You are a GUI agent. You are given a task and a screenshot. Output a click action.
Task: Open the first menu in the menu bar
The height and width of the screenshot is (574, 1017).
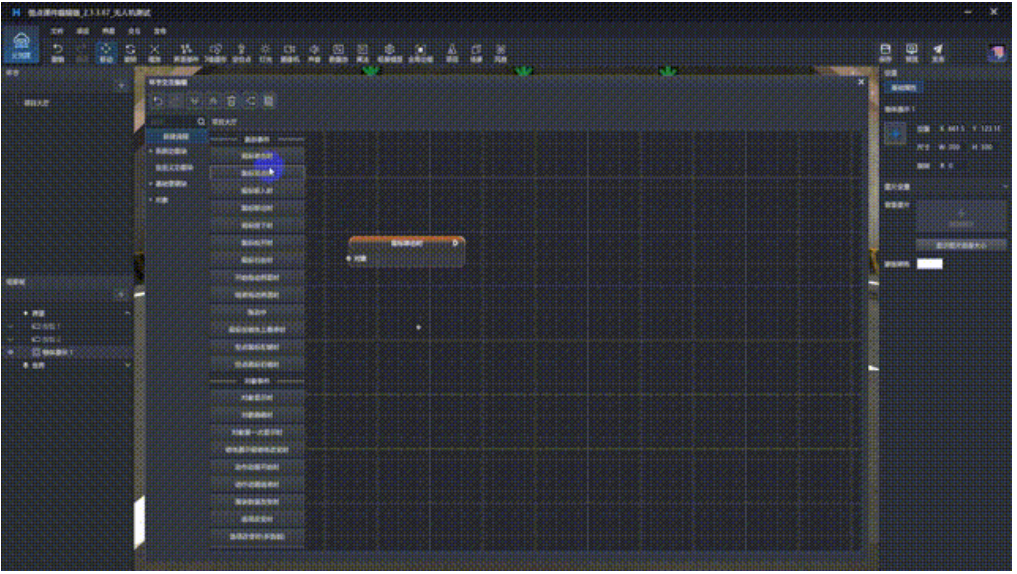click(x=57, y=32)
